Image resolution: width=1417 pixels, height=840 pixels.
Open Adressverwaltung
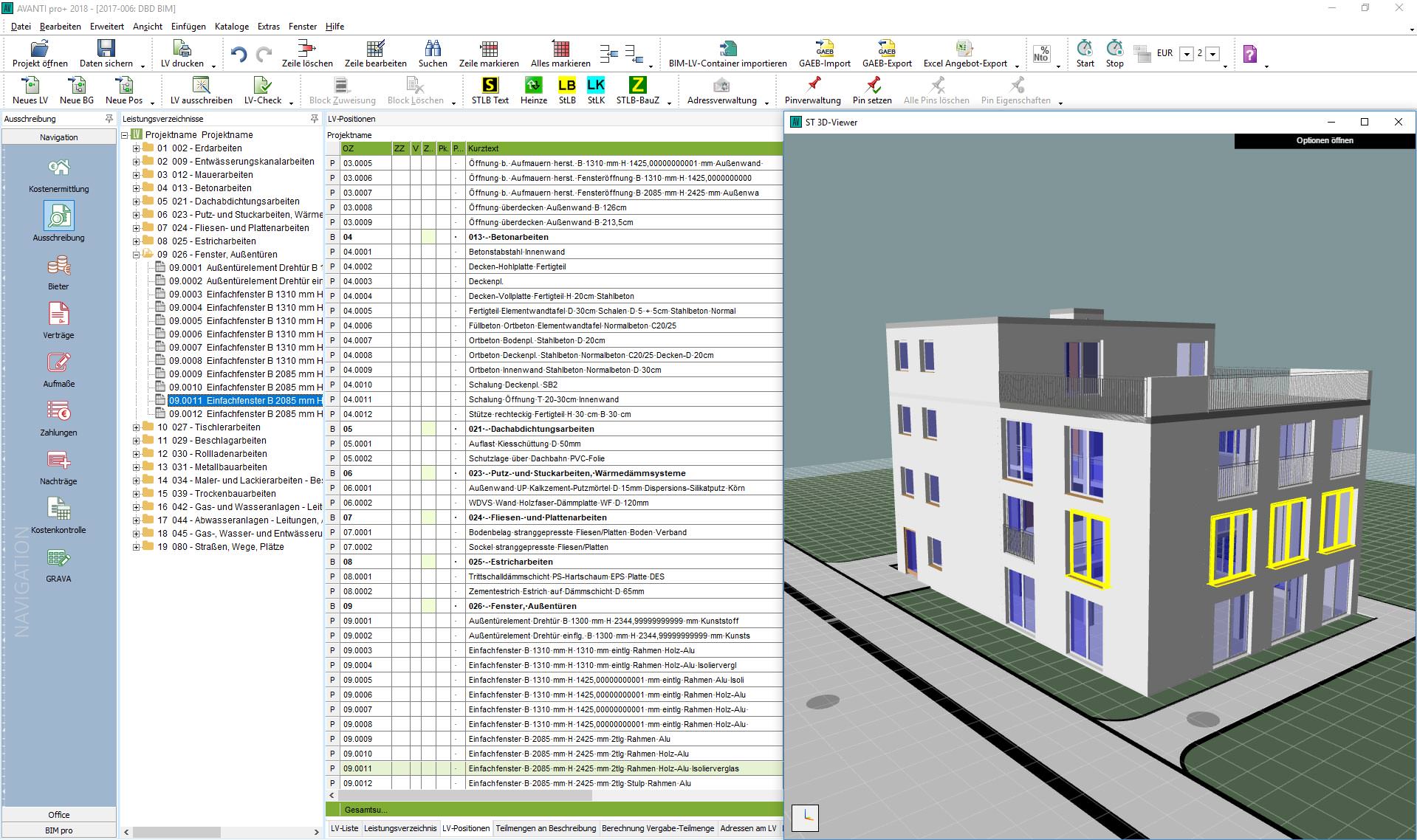pos(721,91)
